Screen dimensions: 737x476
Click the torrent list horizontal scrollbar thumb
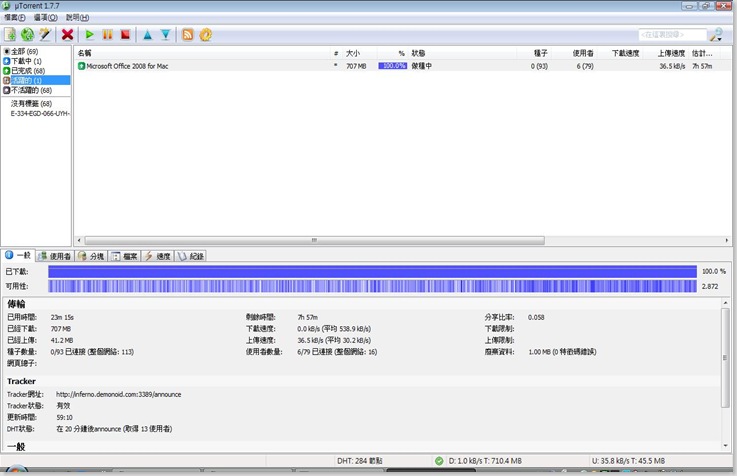314,240
